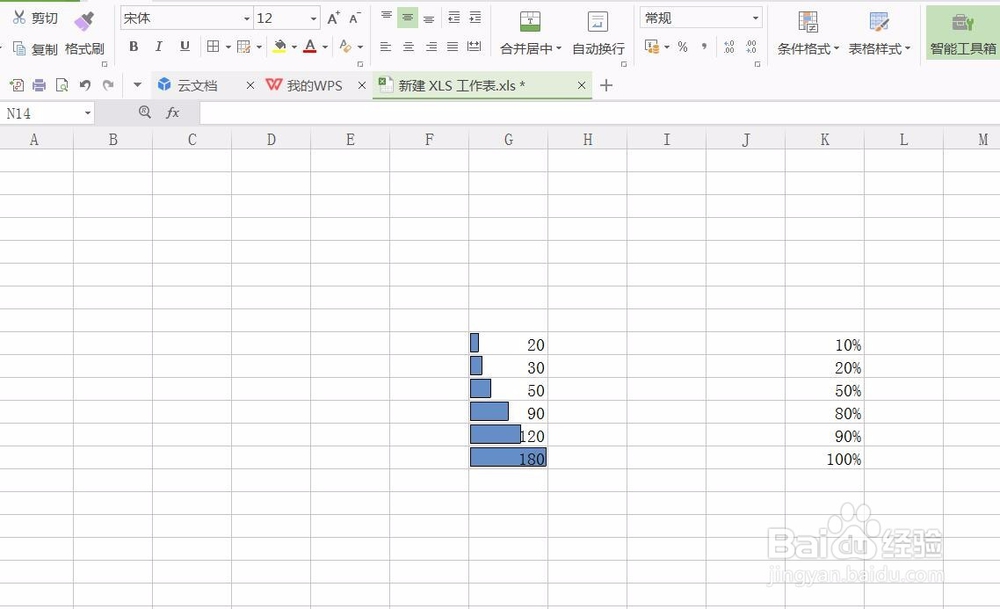The height and width of the screenshot is (609, 1000).
Task: Increase font size with the A+ icon
Action: (x=334, y=18)
